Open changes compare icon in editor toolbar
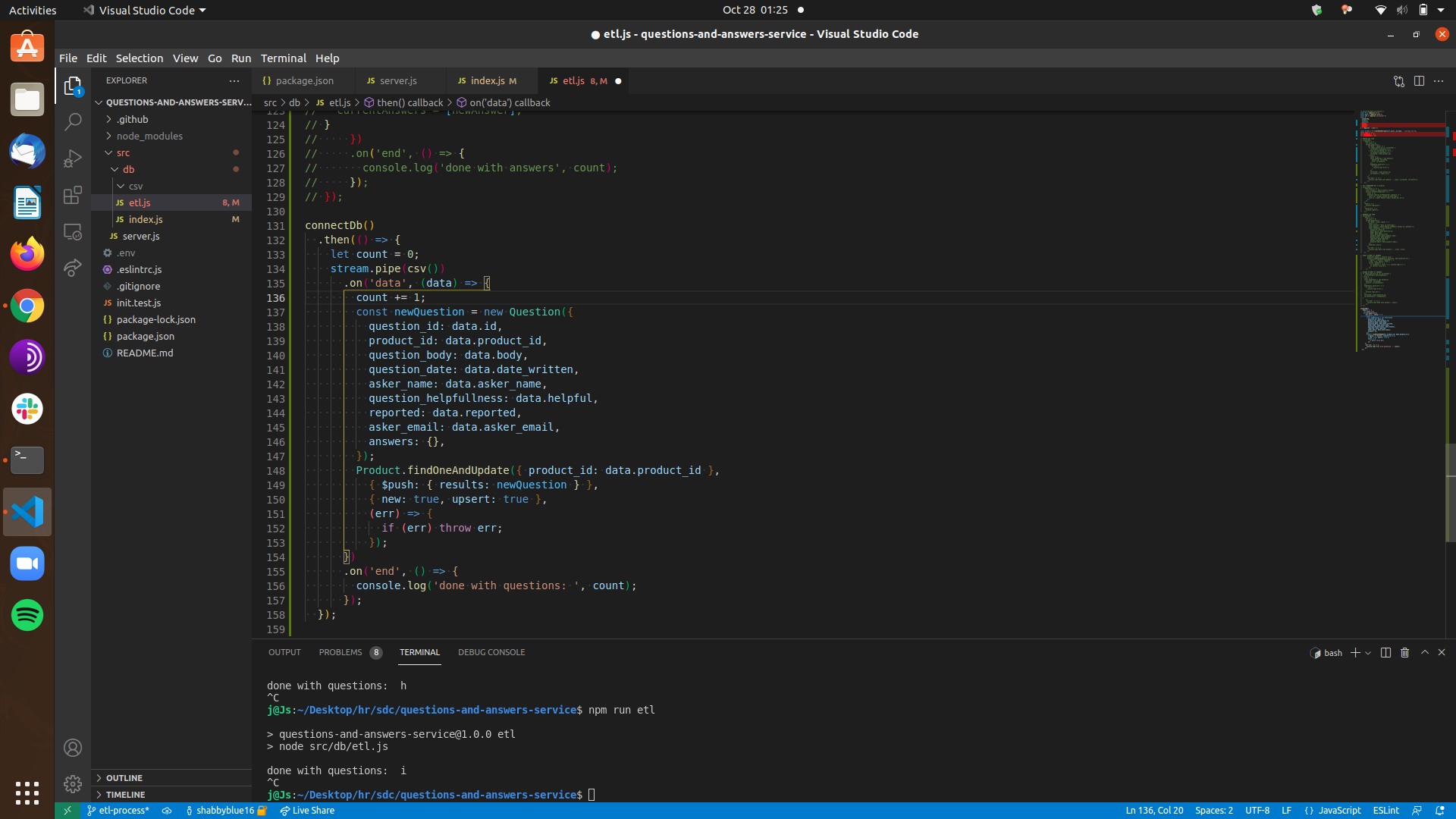 point(1399,80)
